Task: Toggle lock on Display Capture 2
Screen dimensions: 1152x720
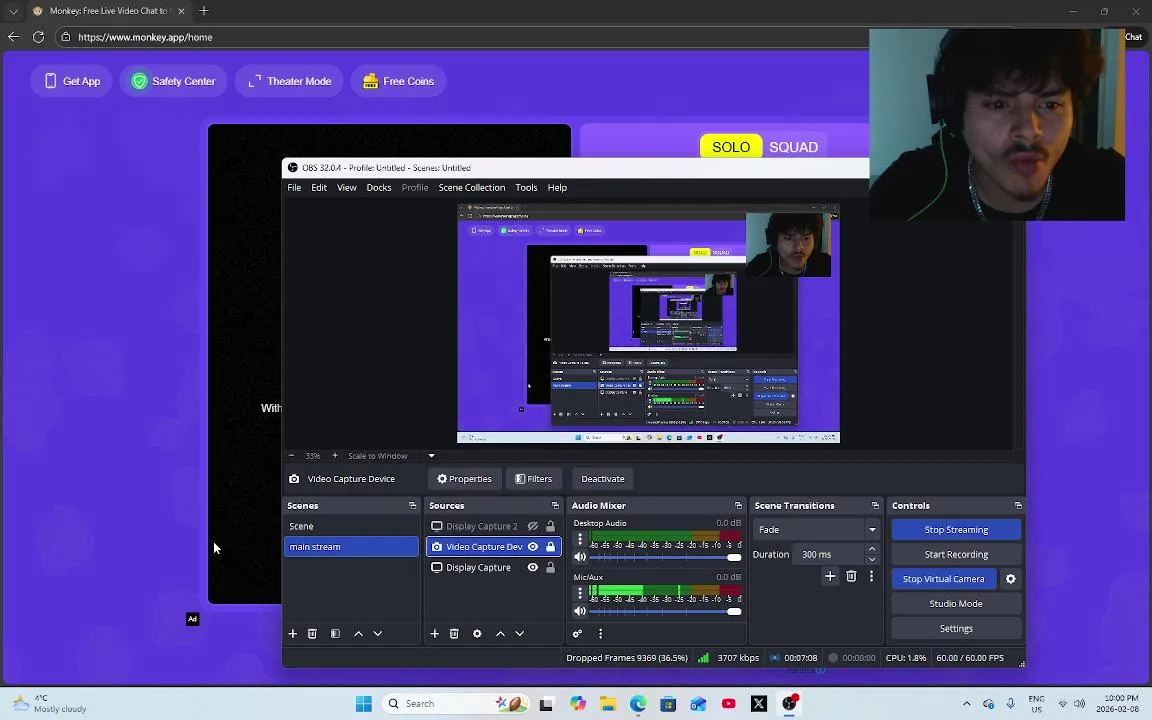Action: pos(550,526)
